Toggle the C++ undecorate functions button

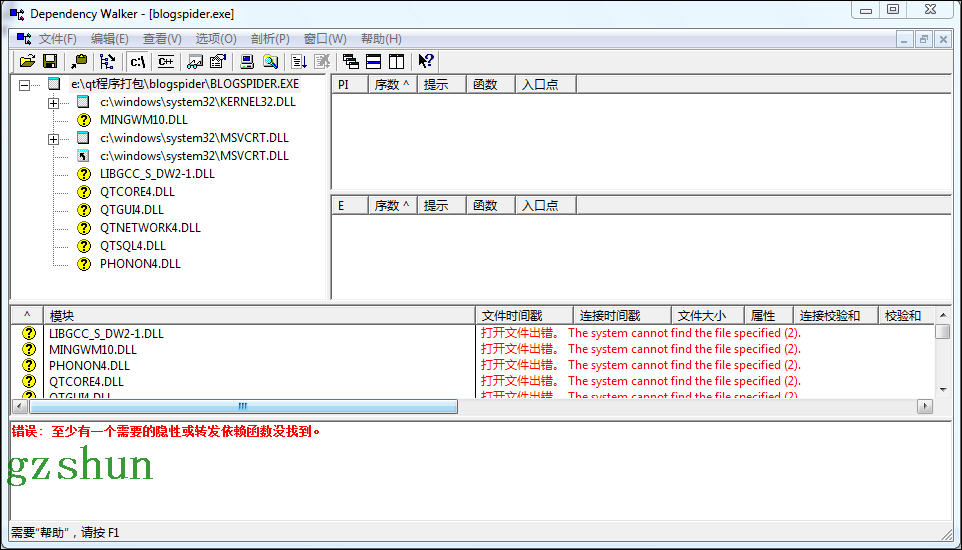[165, 62]
